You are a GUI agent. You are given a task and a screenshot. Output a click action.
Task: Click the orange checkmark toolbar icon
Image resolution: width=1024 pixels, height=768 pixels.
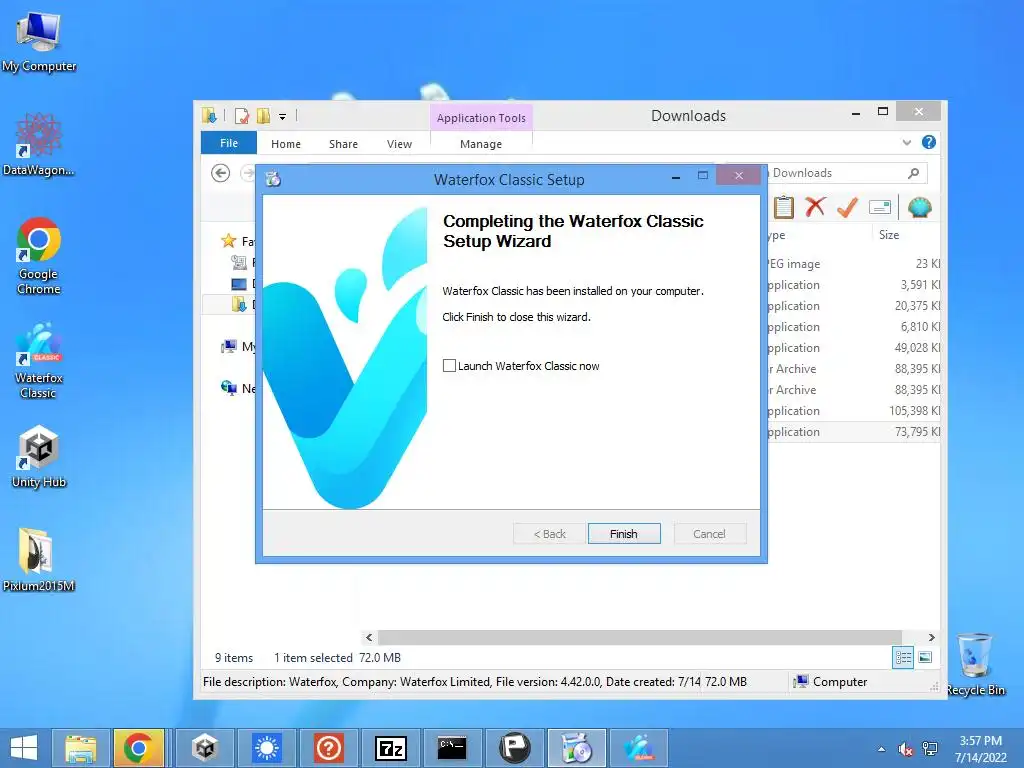(847, 207)
